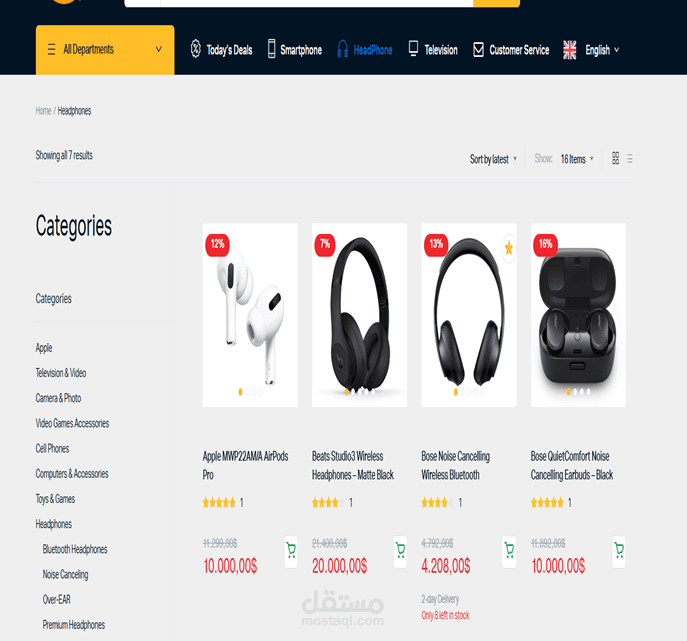
Task: Open the Noise Canceling subcategory
Action: (65, 574)
